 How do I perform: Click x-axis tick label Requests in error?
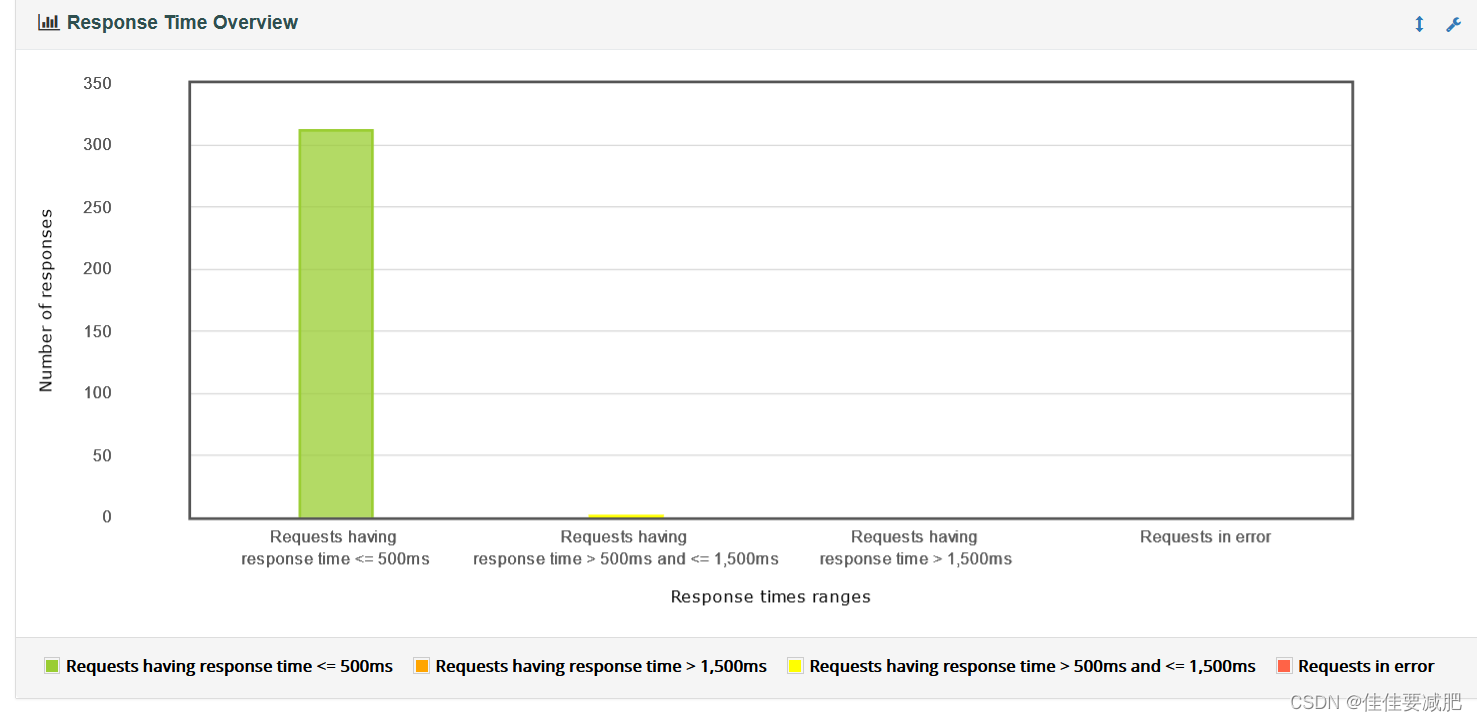1205,537
